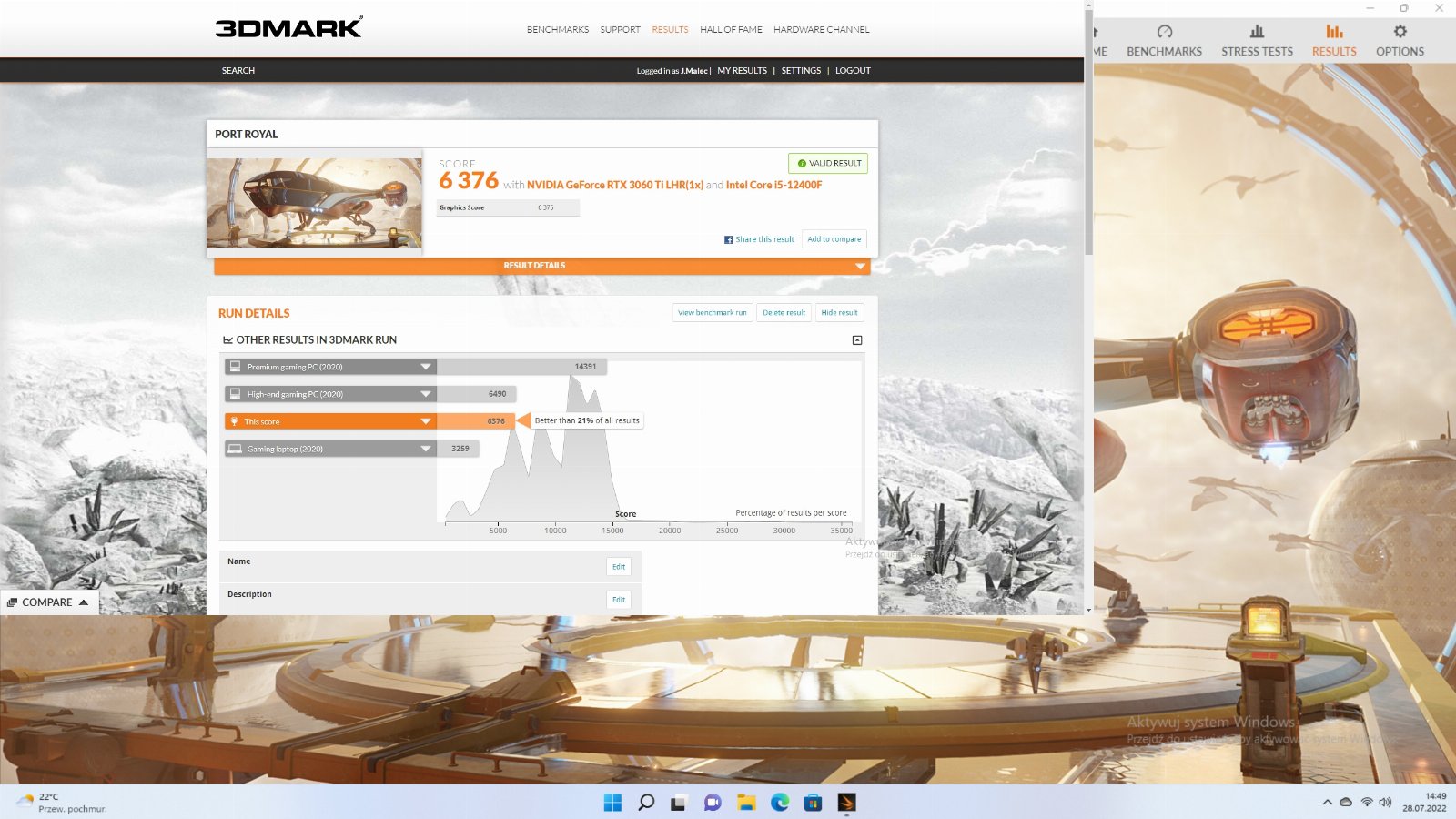Screen dimensions: 1456x819
Task: Open the Windows Start menu
Action: pyautogui.click(x=612, y=803)
